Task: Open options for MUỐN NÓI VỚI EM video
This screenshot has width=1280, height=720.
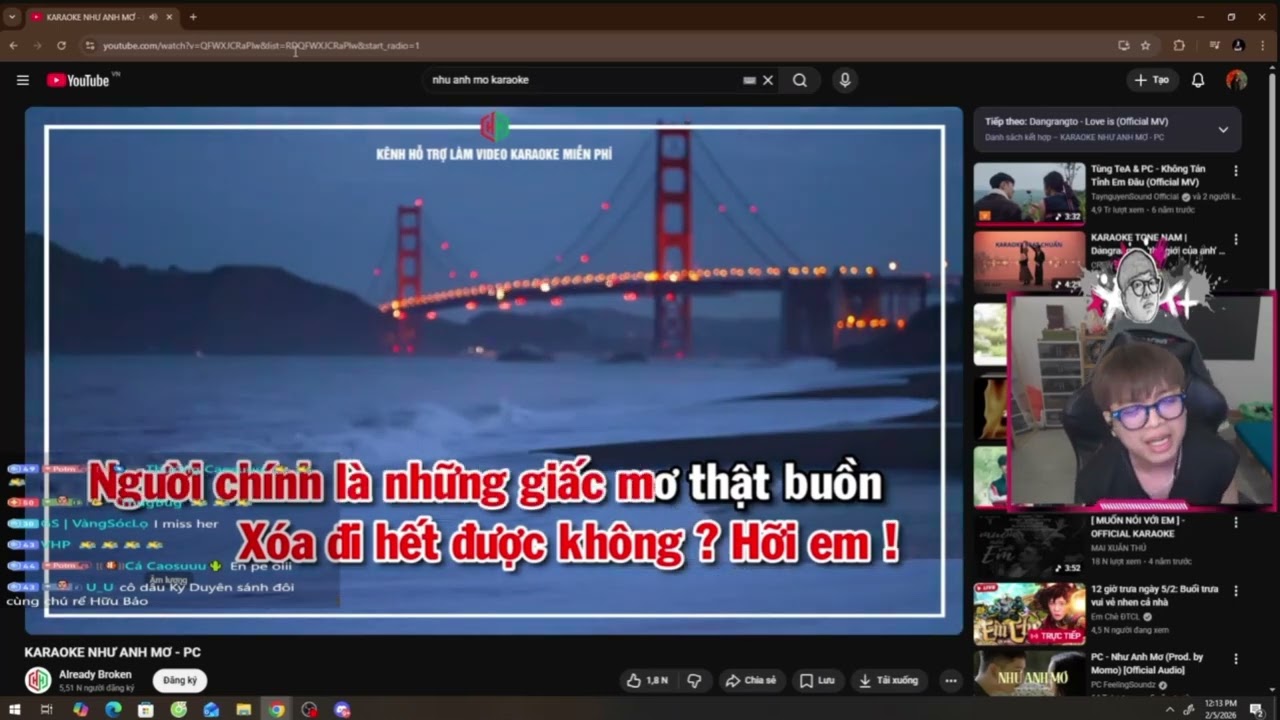Action: pos(1236,522)
